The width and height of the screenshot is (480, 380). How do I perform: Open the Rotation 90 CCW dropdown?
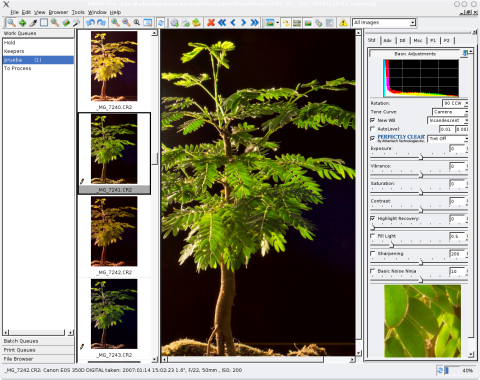[x=455, y=103]
